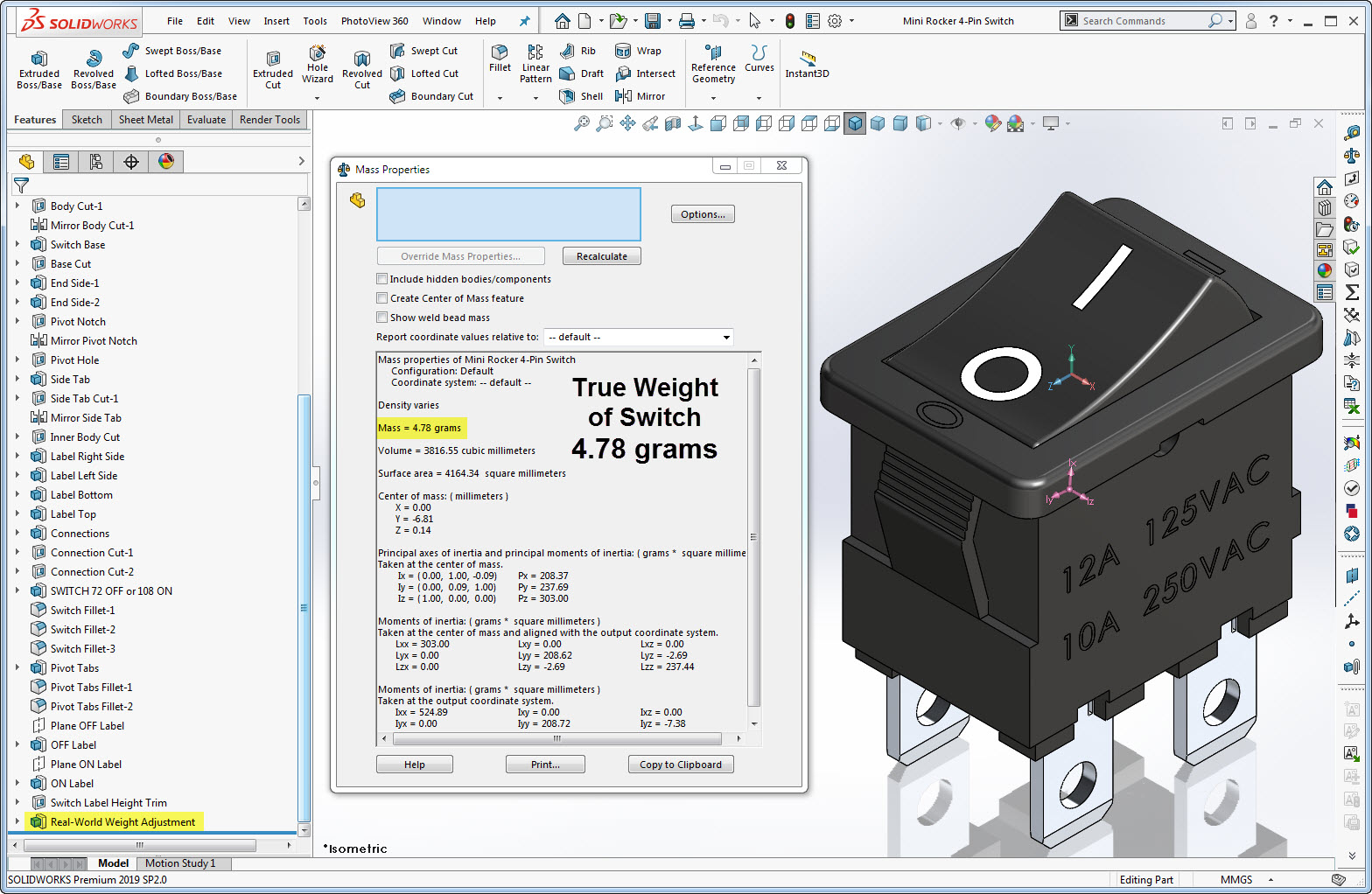Open the Tools menu

click(x=315, y=21)
